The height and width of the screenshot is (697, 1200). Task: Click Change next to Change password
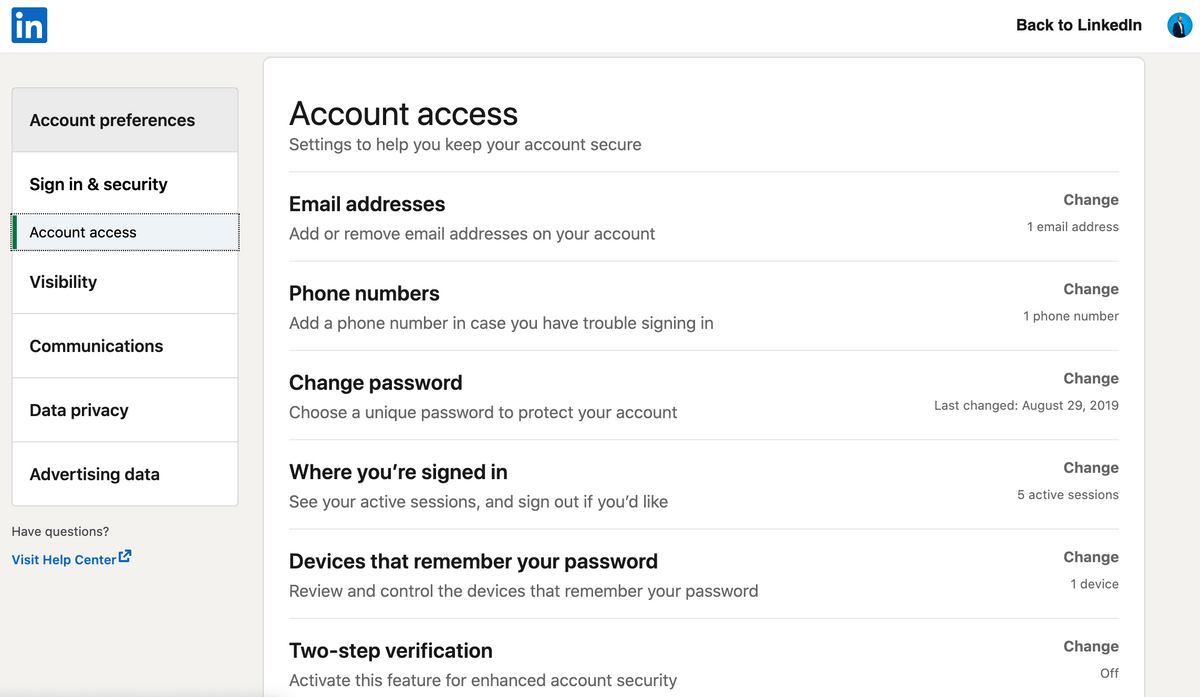pyautogui.click(x=1091, y=378)
